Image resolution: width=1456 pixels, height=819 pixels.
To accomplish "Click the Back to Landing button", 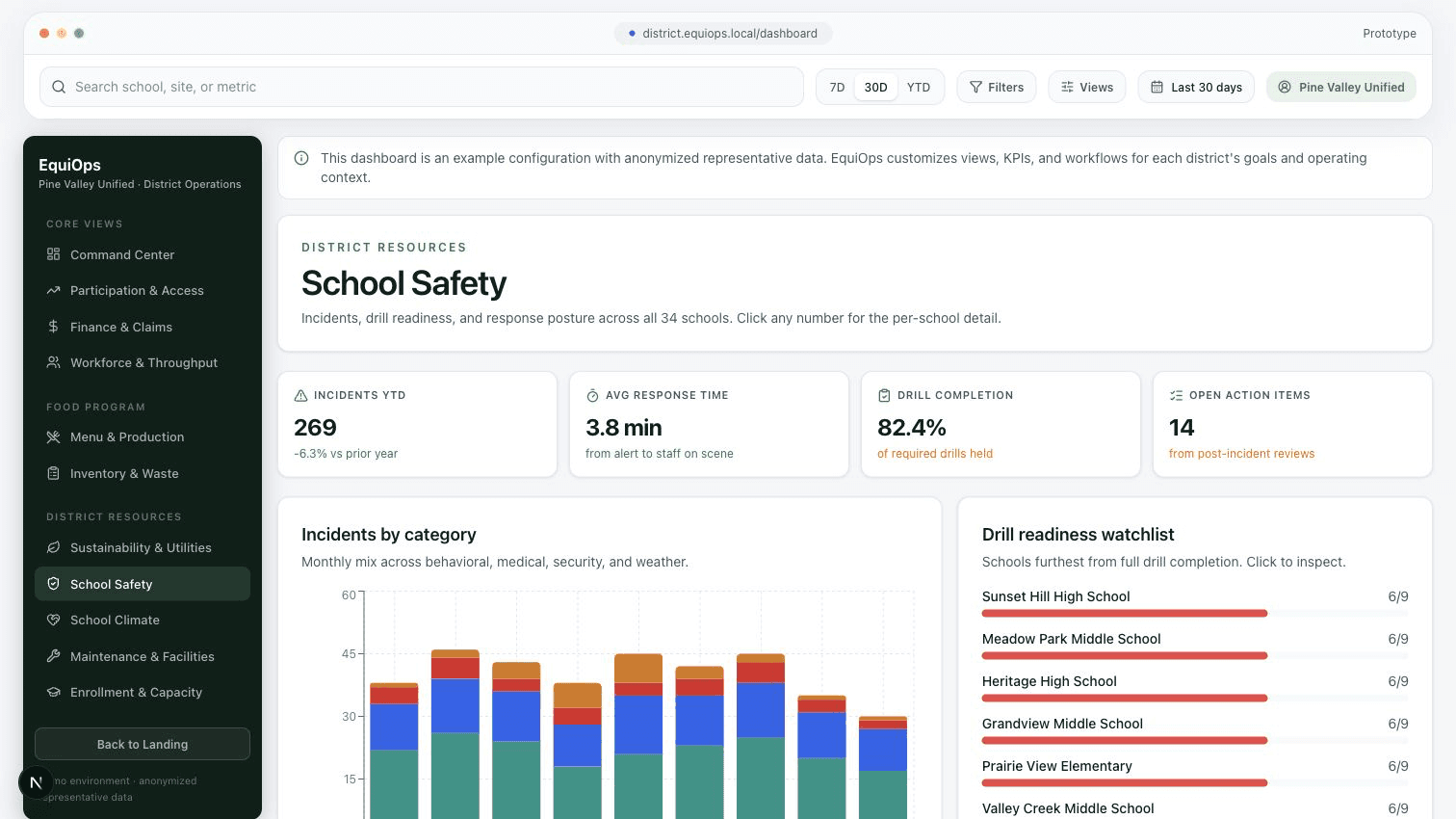I will pos(143,744).
